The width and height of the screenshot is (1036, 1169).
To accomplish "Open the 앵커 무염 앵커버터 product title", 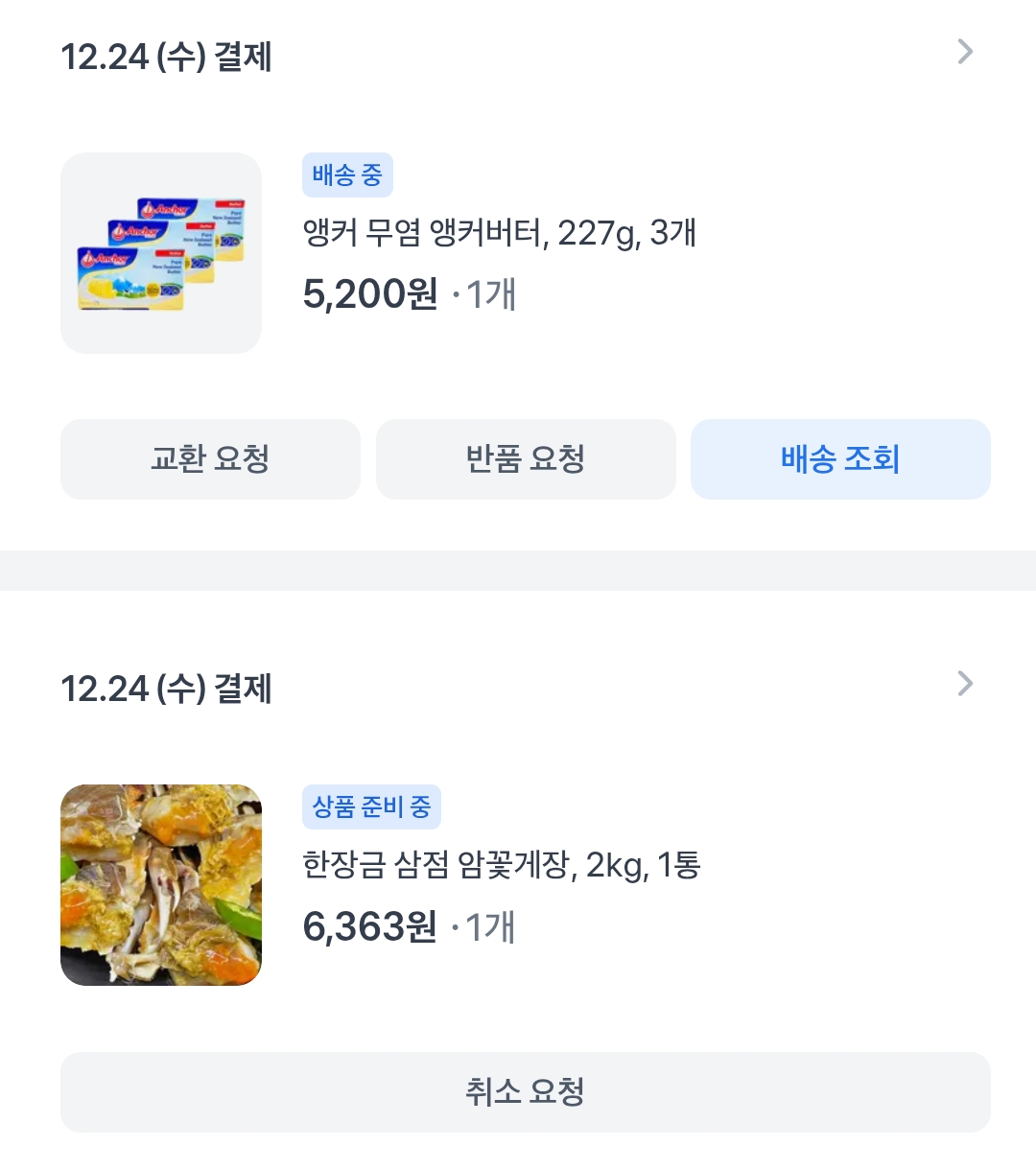I will click(x=499, y=233).
